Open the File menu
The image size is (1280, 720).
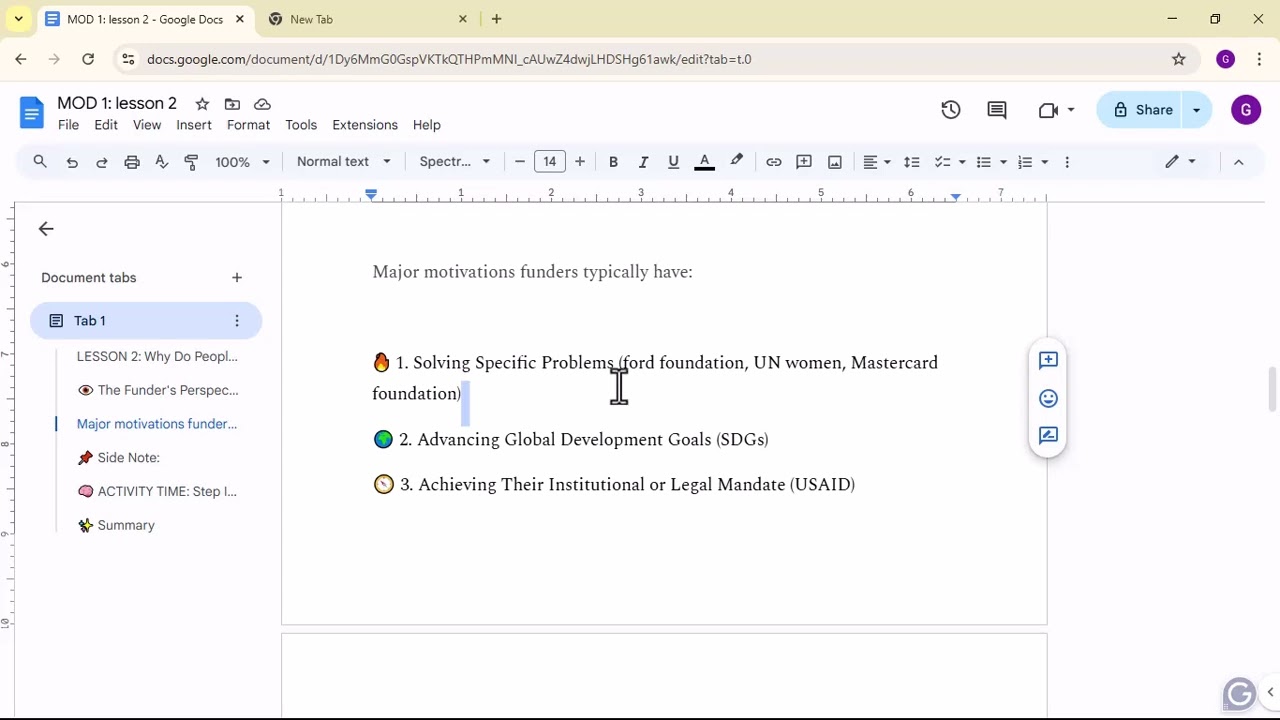[x=68, y=125]
